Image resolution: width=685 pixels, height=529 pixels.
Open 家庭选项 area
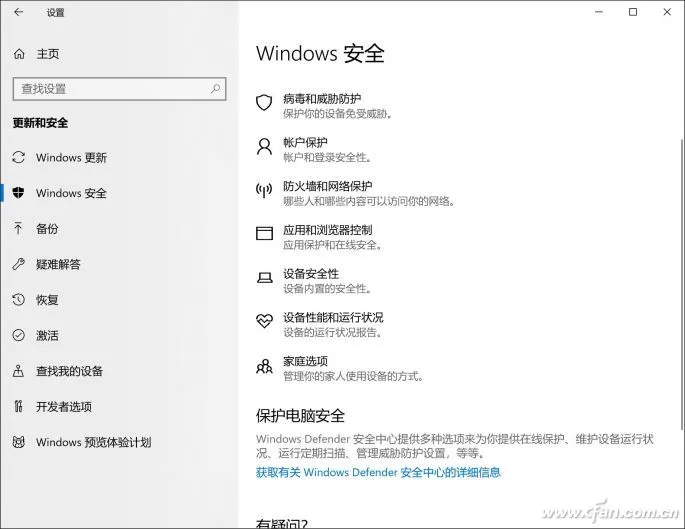(x=305, y=361)
